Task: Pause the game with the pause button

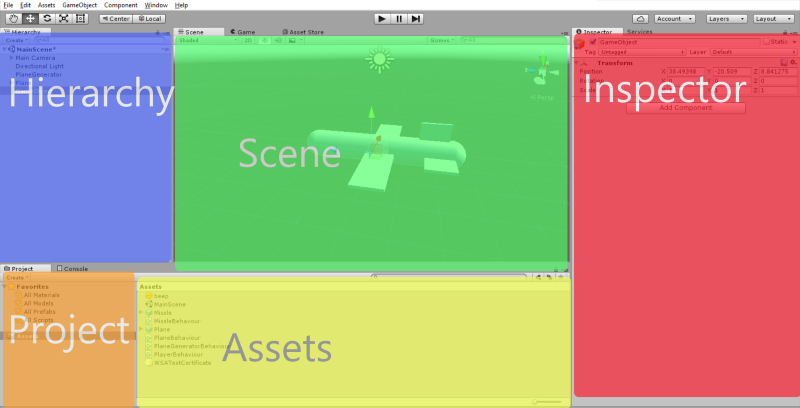Action: (399, 19)
